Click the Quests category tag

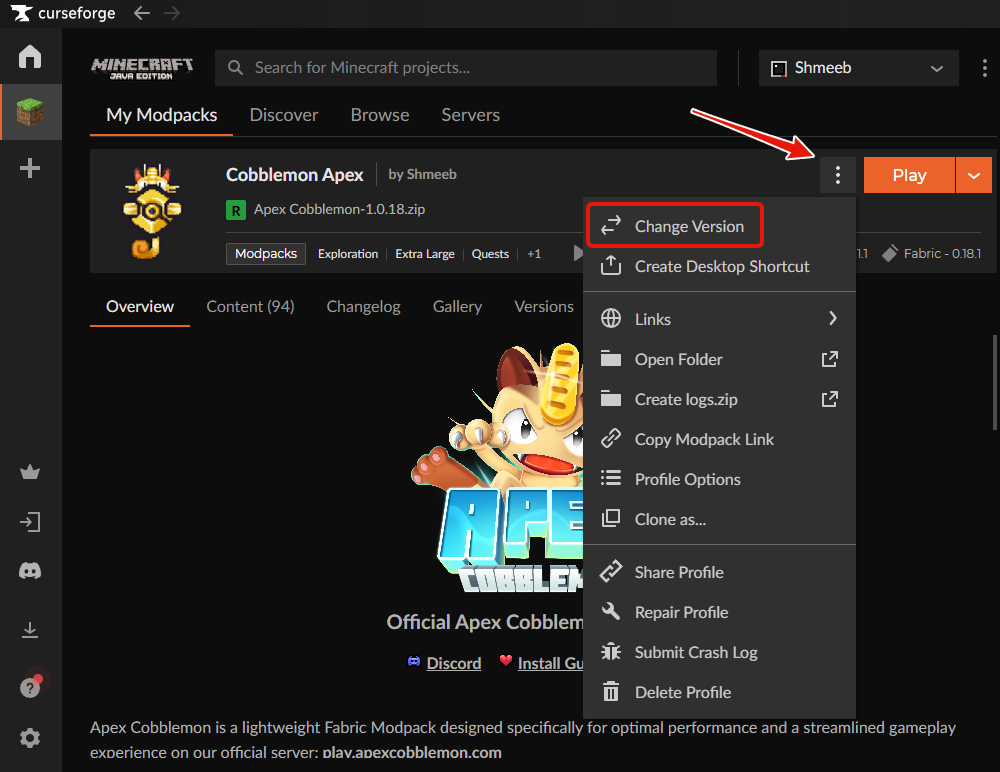point(490,254)
